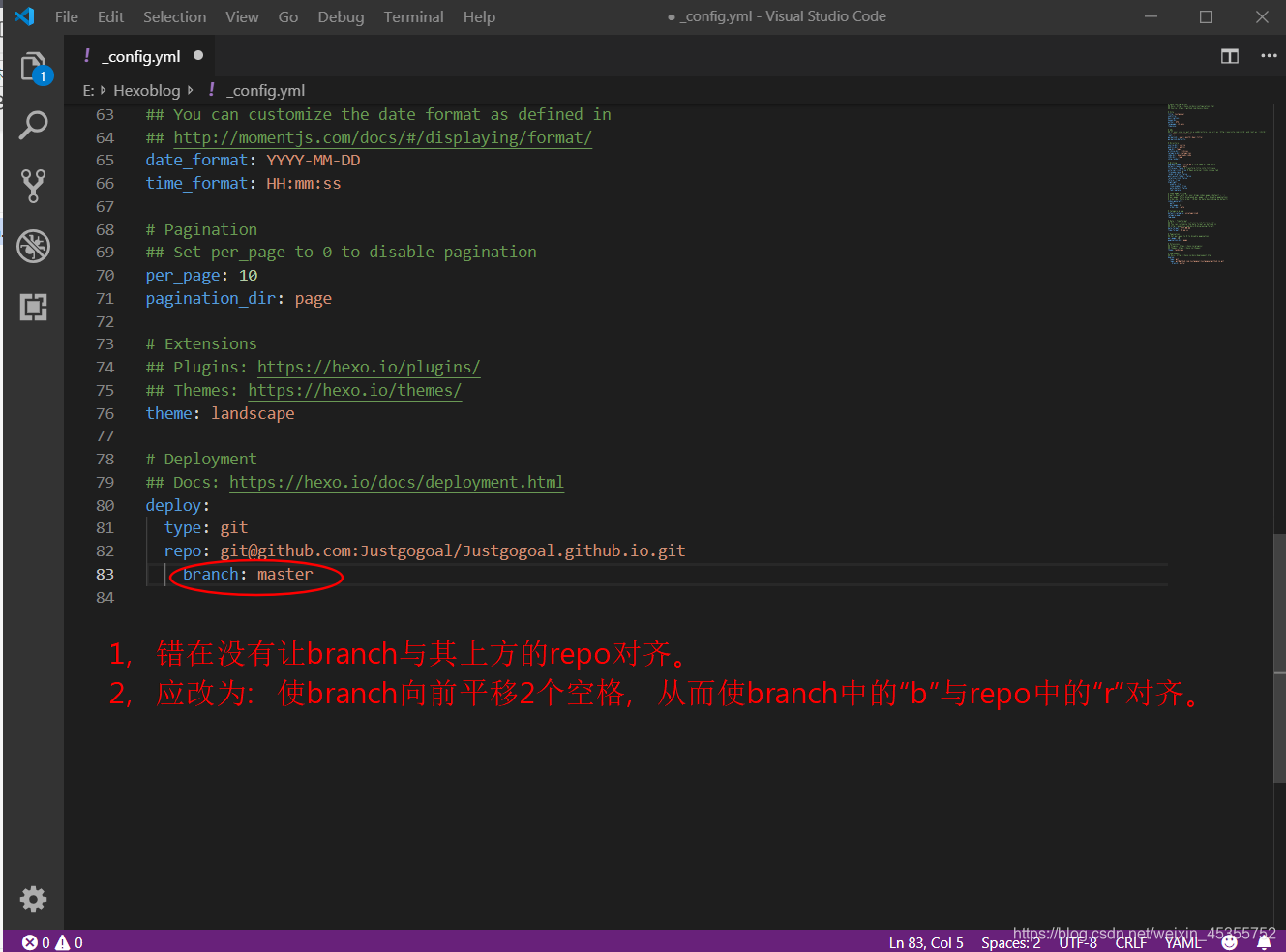Image resolution: width=1286 pixels, height=952 pixels.
Task: Split the editor to the right
Action: tap(1230, 56)
